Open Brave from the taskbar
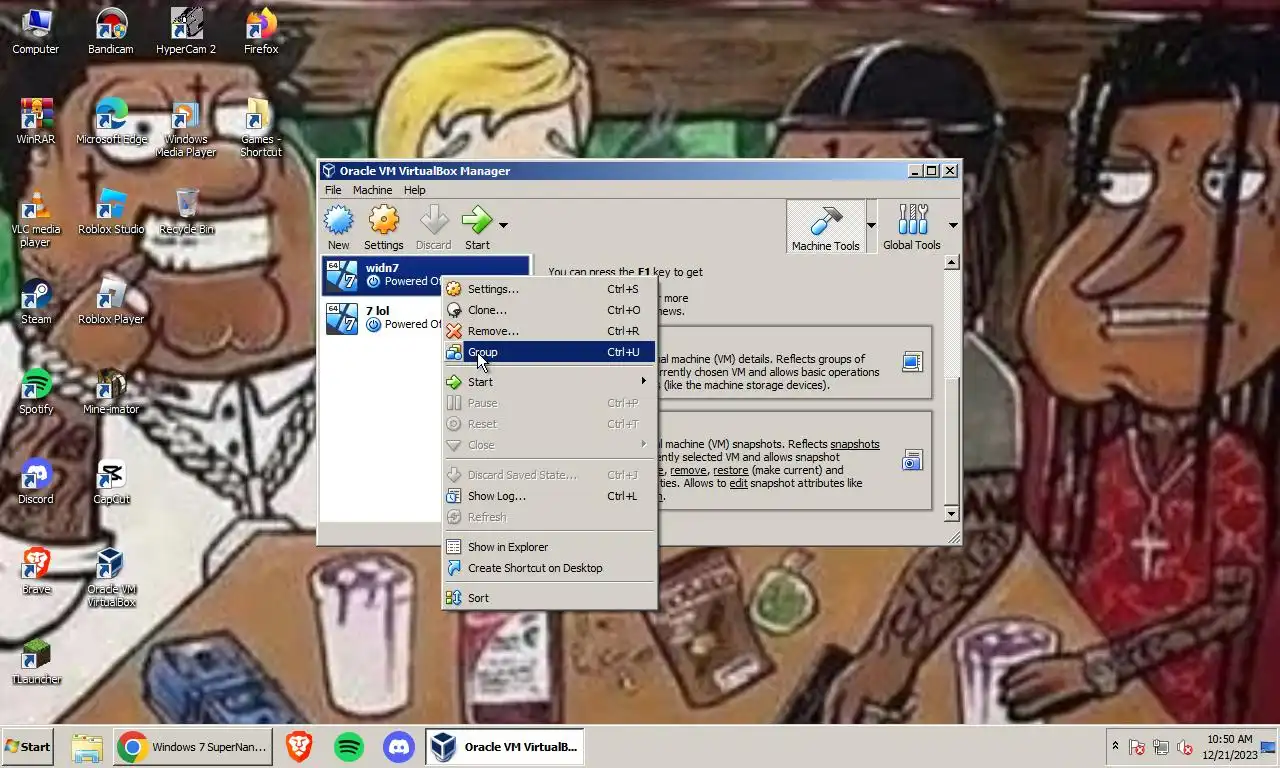Image resolution: width=1280 pixels, height=768 pixels. (x=299, y=747)
